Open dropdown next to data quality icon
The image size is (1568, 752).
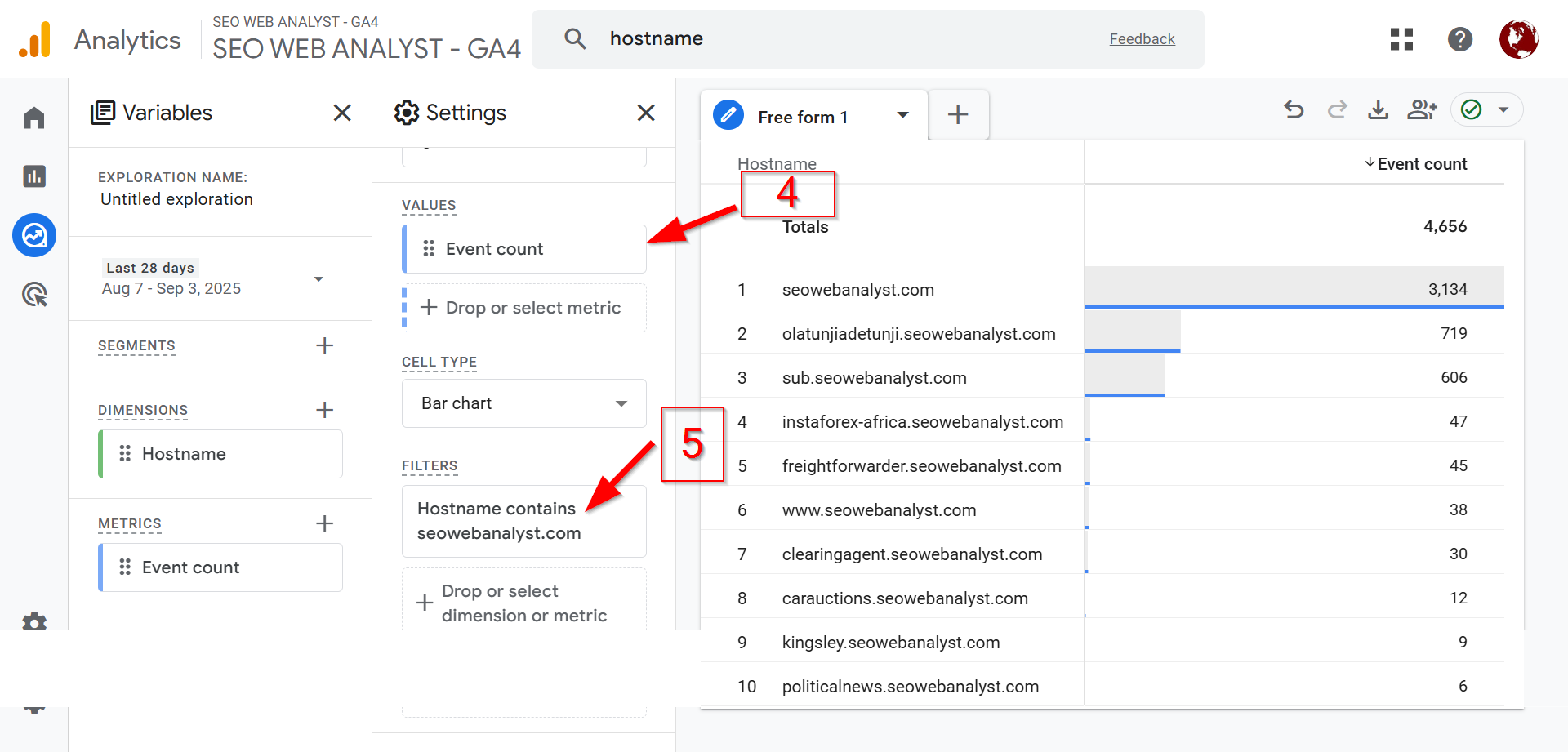coord(1503,109)
